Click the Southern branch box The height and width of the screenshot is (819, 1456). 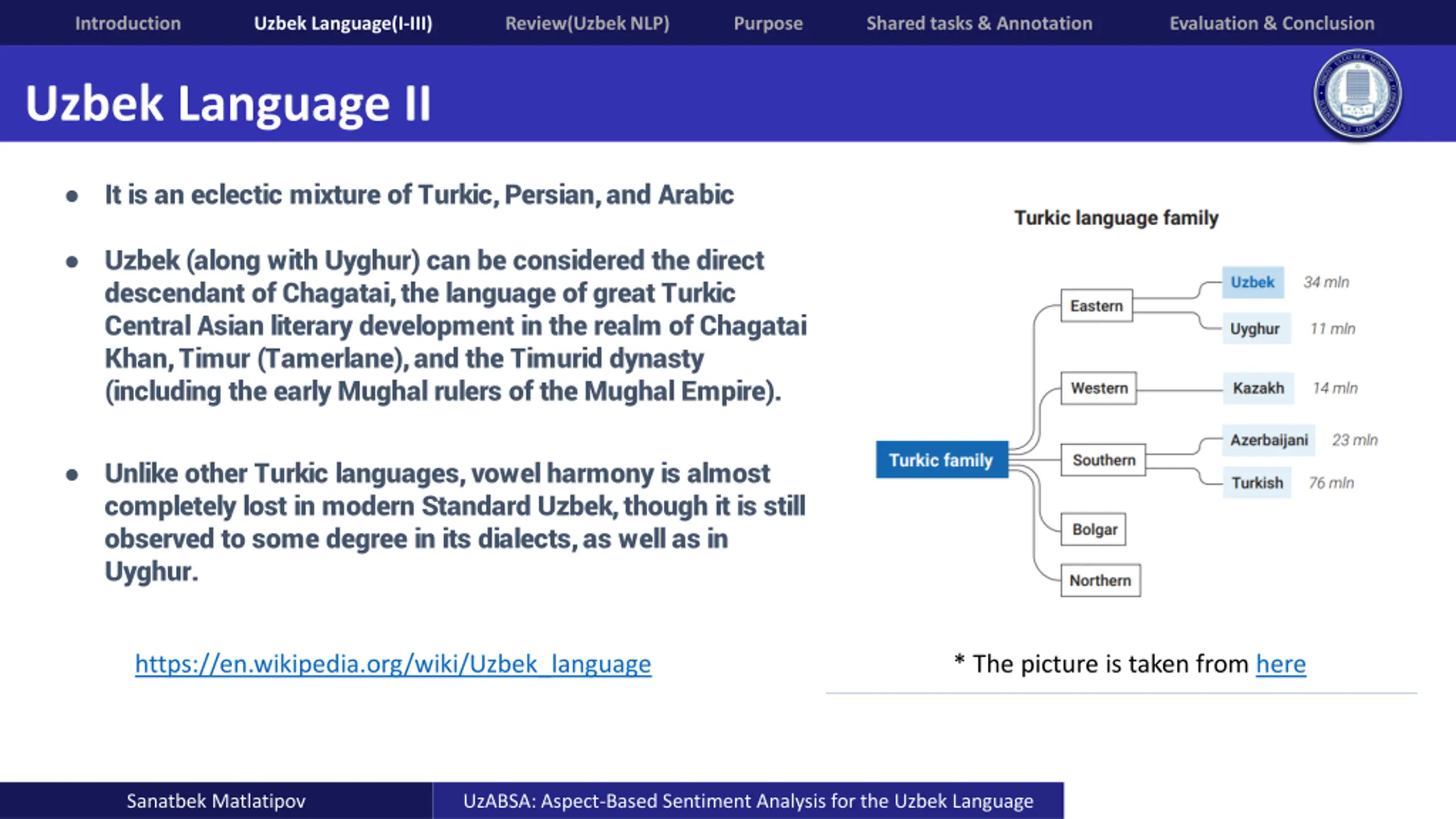pyautogui.click(x=1103, y=460)
